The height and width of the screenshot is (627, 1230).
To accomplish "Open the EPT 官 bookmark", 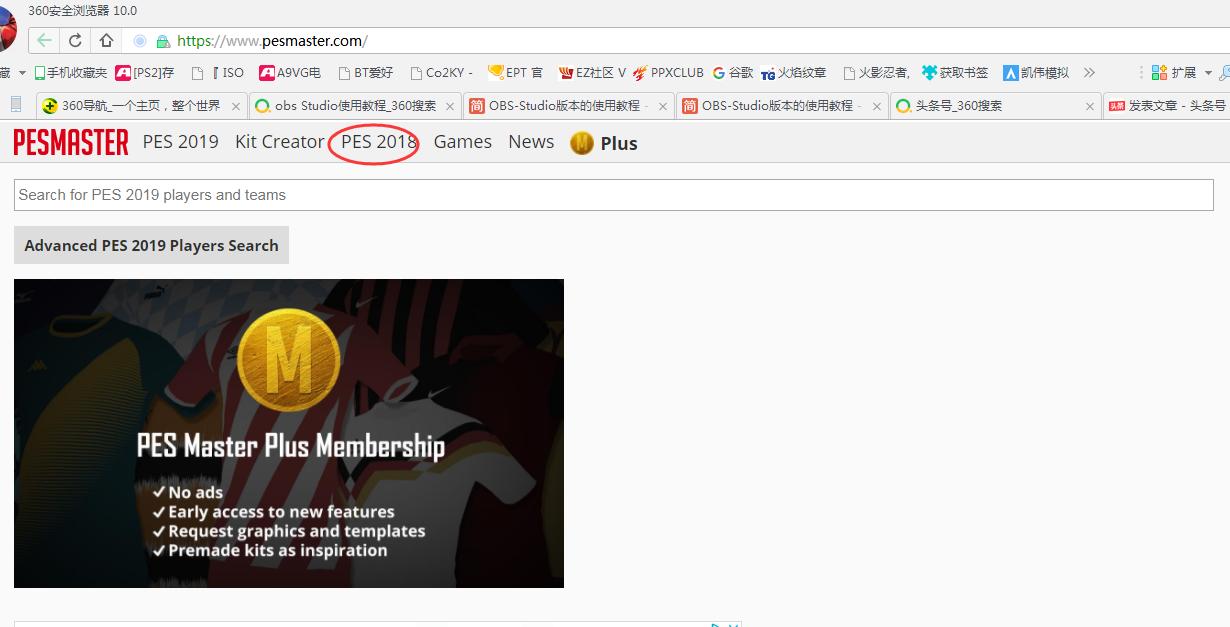I will [516, 73].
